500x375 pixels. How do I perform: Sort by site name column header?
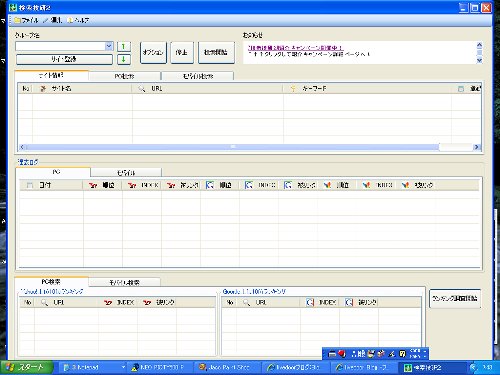pos(82,89)
